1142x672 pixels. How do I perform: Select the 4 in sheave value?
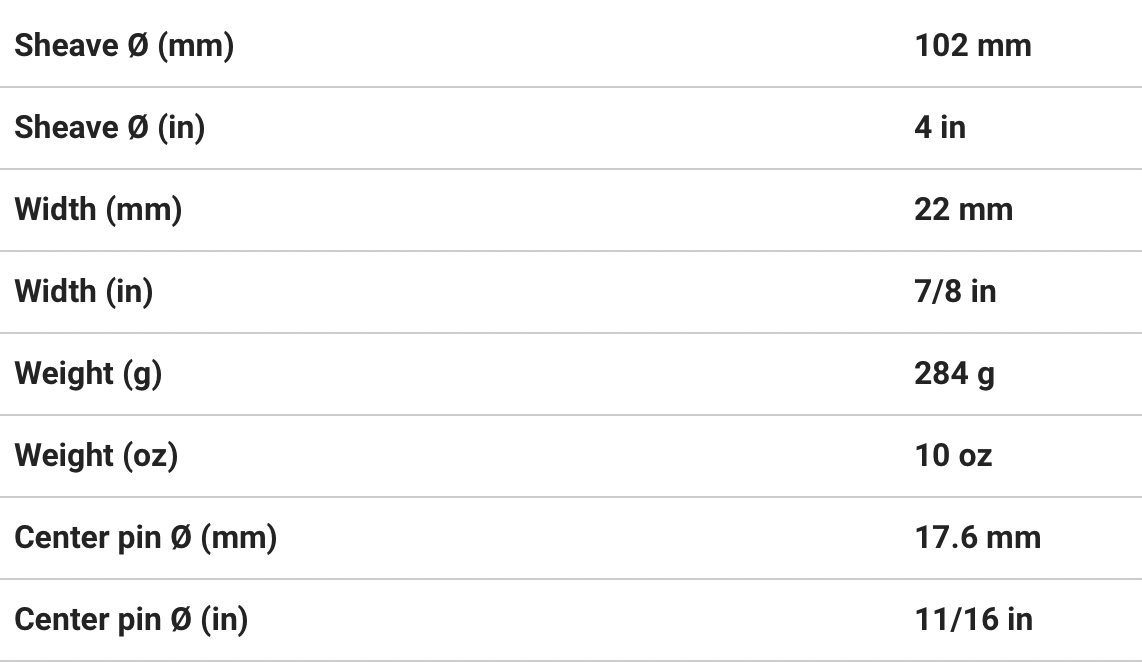click(x=940, y=128)
